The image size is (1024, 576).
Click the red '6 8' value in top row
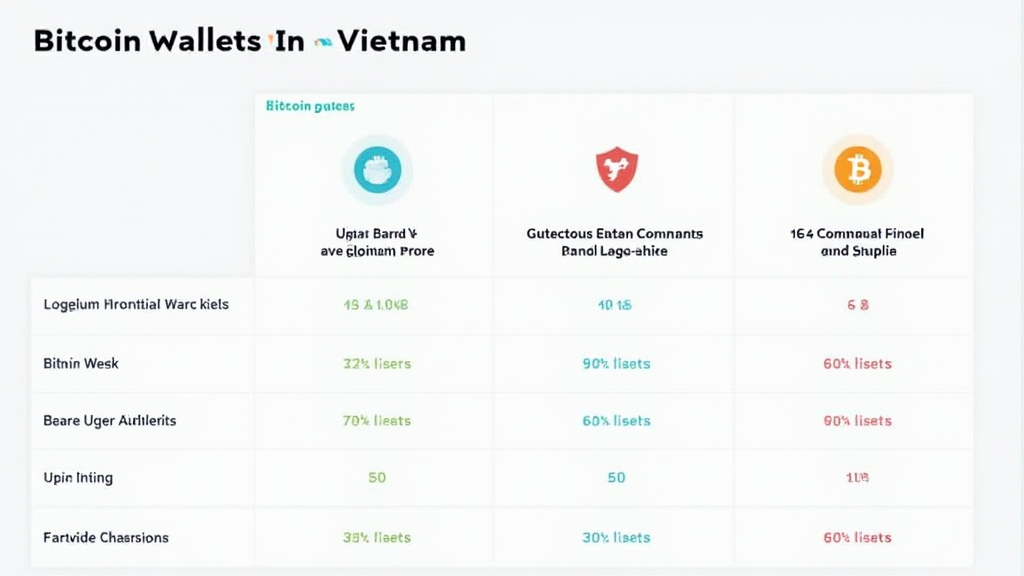[x=857, y=304]
